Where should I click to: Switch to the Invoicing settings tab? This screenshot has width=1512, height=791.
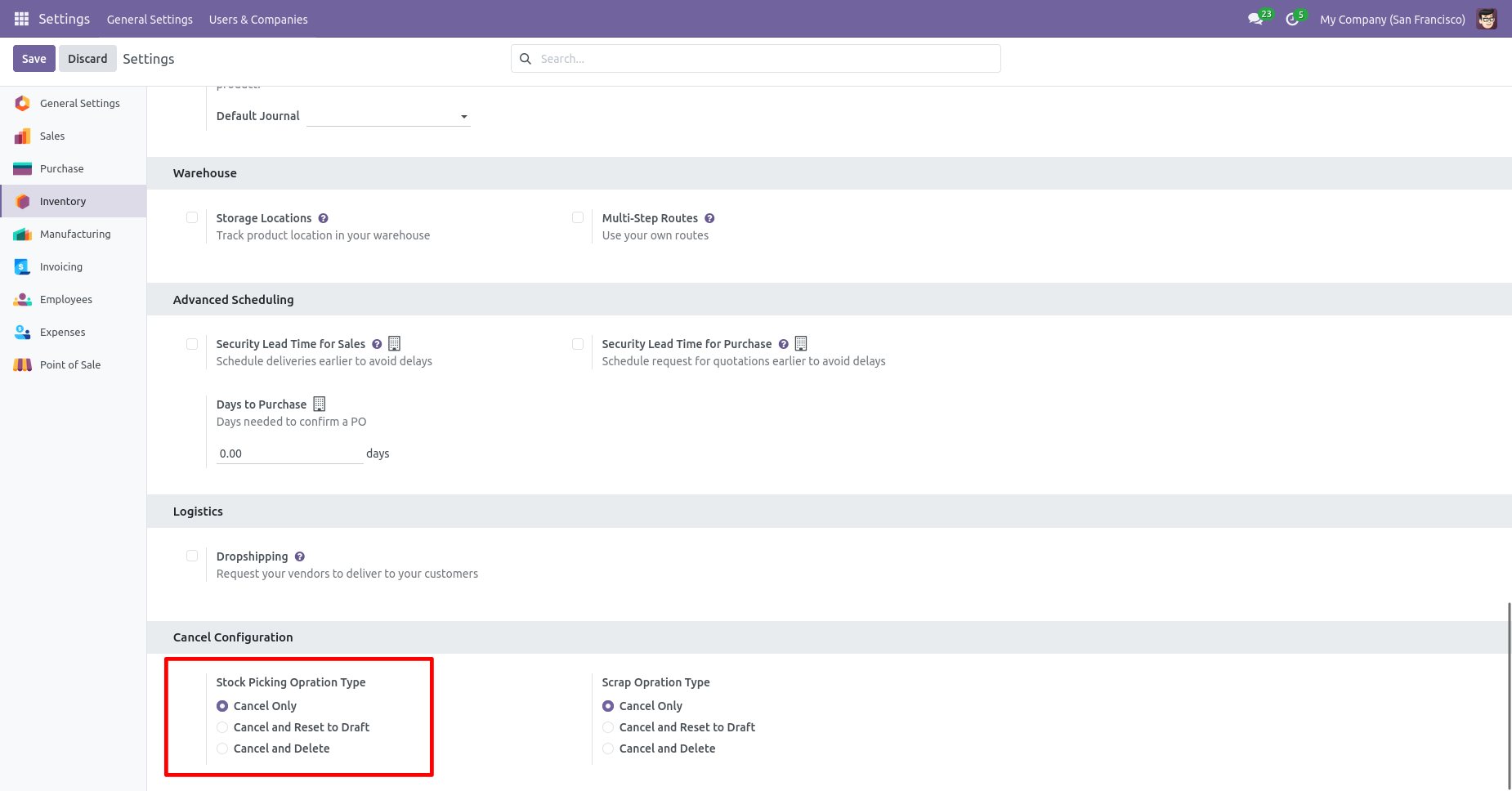74,266
